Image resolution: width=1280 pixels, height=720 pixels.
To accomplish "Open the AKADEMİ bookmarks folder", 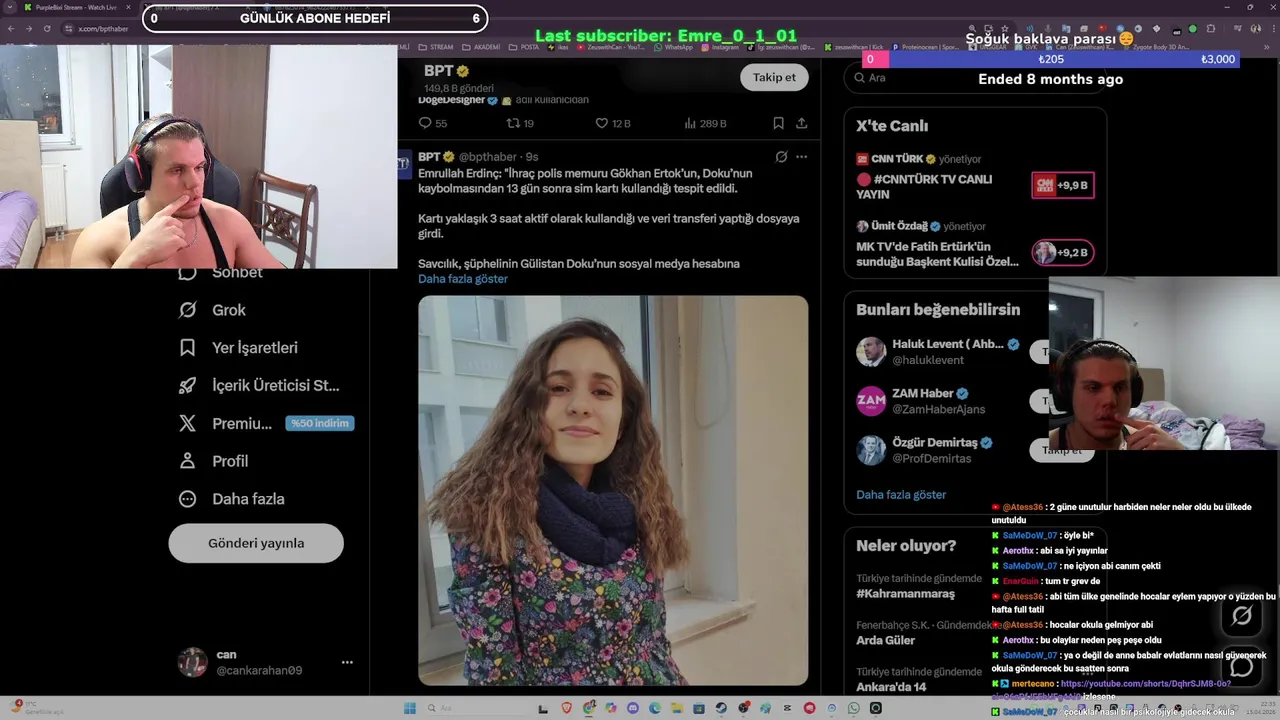I will coord(481,46).
